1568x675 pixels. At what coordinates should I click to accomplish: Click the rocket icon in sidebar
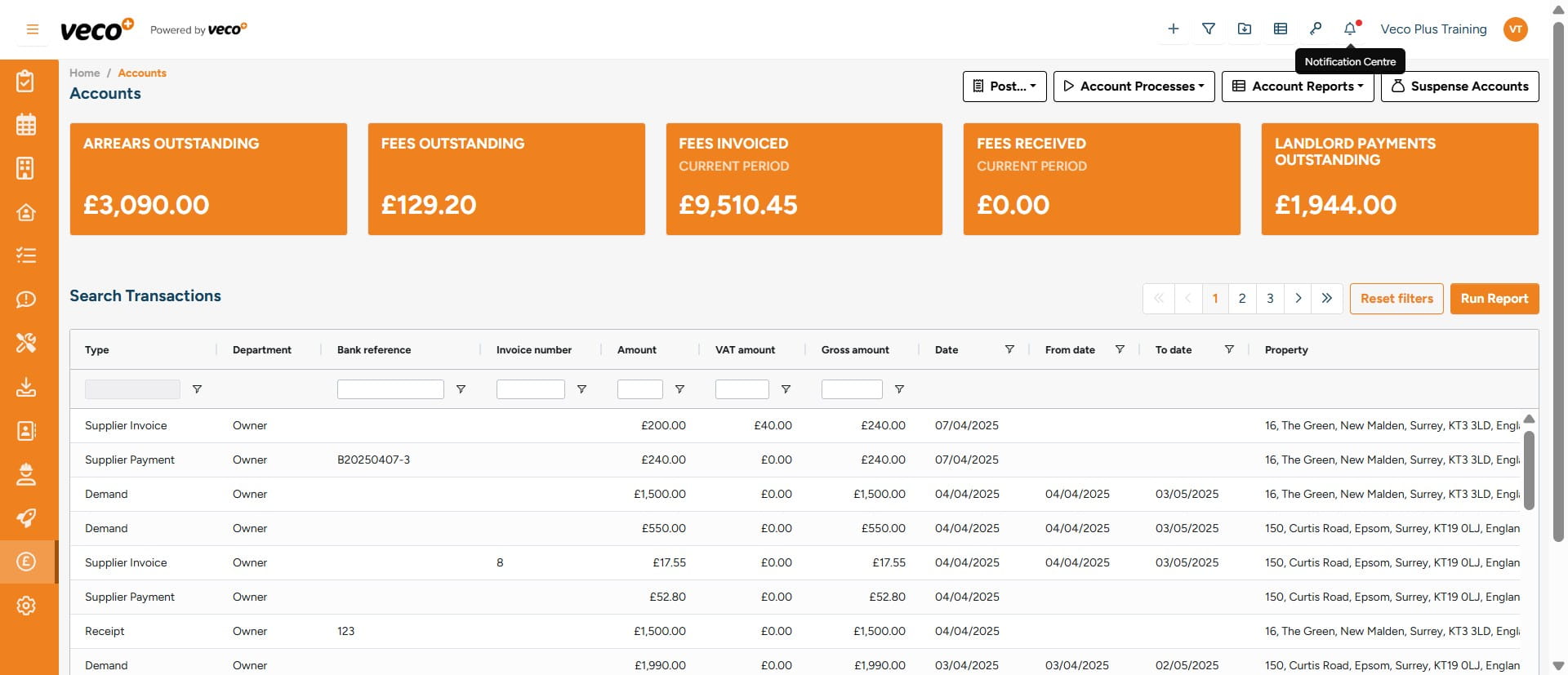(26, 518)
